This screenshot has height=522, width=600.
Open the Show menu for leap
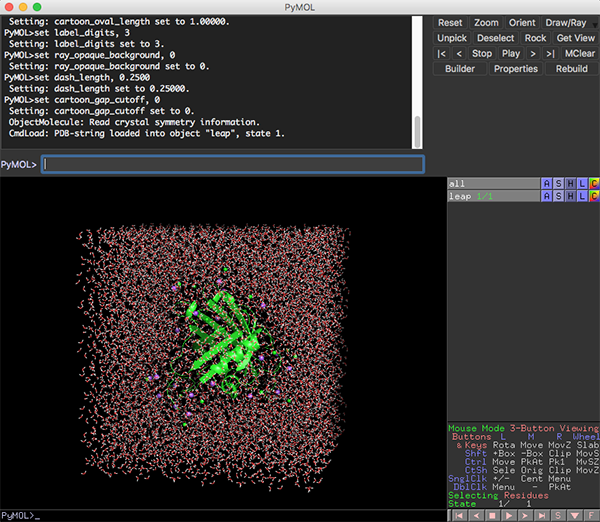[x=559, y=197]
